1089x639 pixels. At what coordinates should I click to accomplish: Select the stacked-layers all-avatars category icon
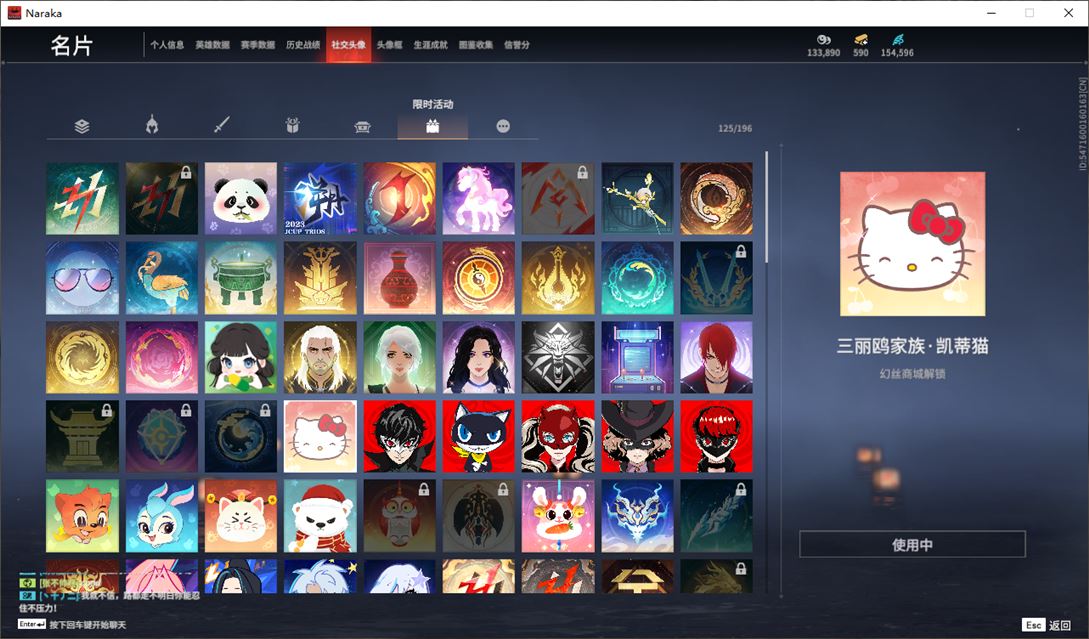pyautogui.click(x=82, y=126)
